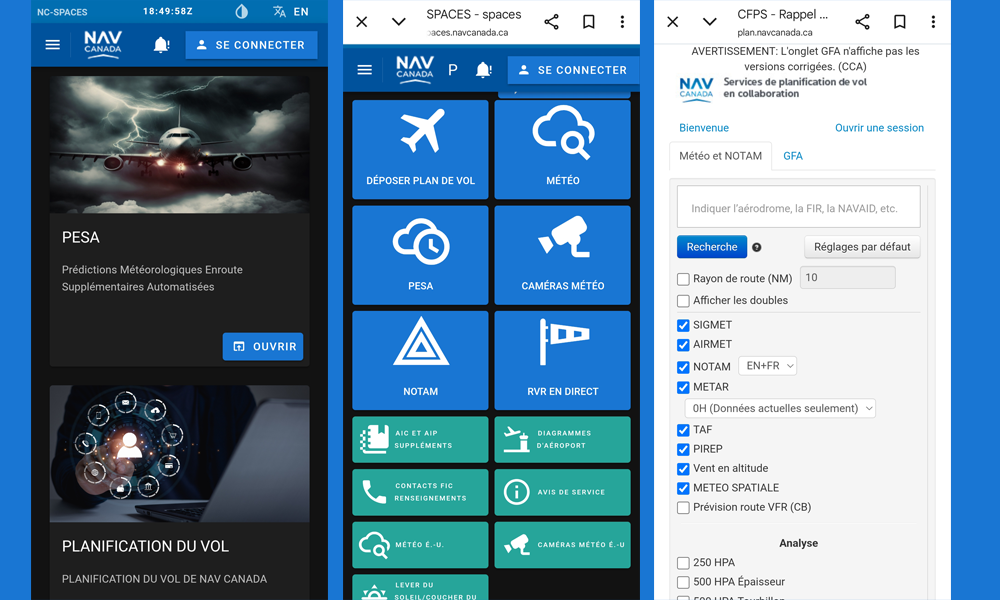The height and width of the screenshot is (600, 1000).
Task: Uncheck NOTAM checkbox
Action: pyautogui.click(x=683, y=367)
